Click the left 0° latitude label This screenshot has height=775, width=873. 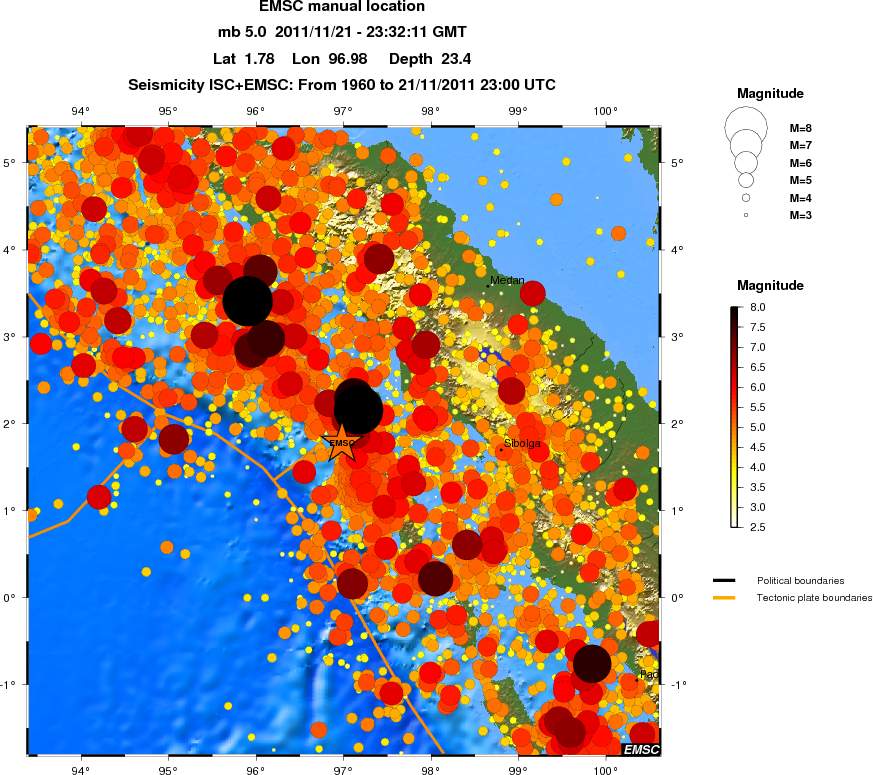[11, 597]
